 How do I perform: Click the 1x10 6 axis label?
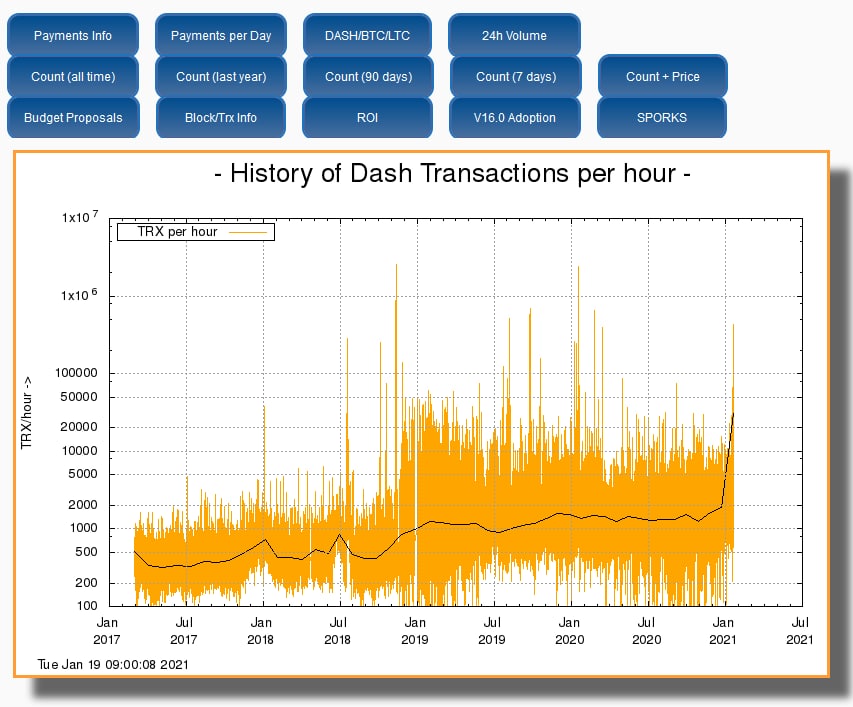point(79,295)
